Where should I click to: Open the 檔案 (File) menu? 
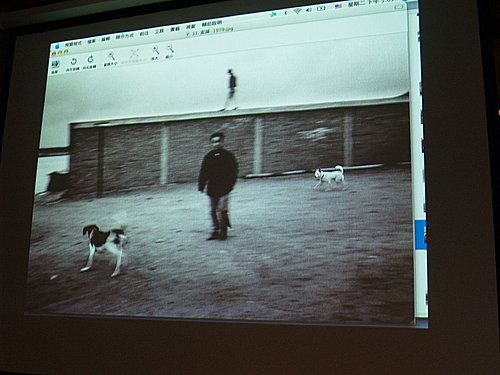[91, 41]
